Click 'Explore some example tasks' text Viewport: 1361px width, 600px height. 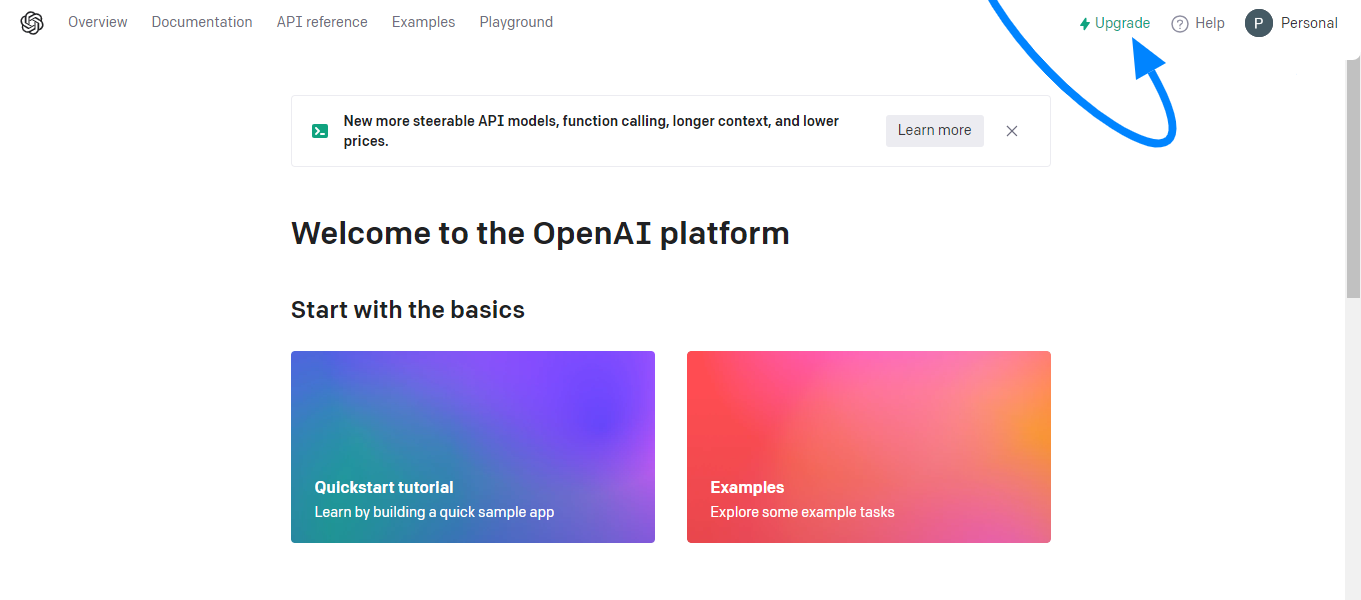click(802, 512)
